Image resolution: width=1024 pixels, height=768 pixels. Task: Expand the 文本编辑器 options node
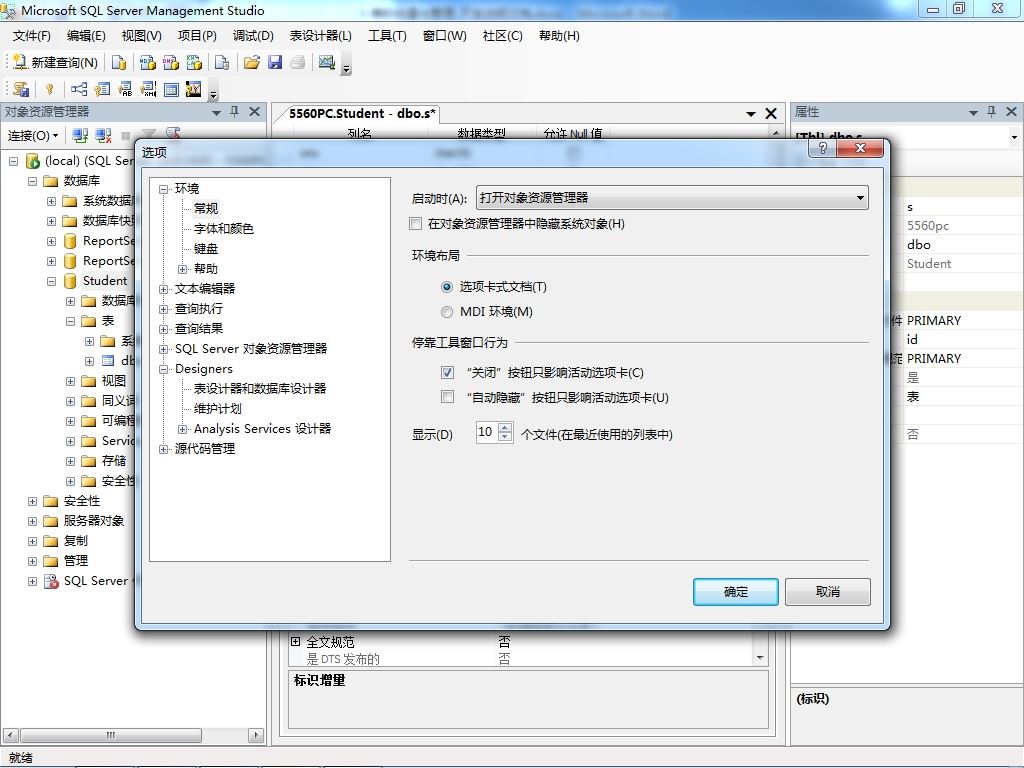coord(163,289)
